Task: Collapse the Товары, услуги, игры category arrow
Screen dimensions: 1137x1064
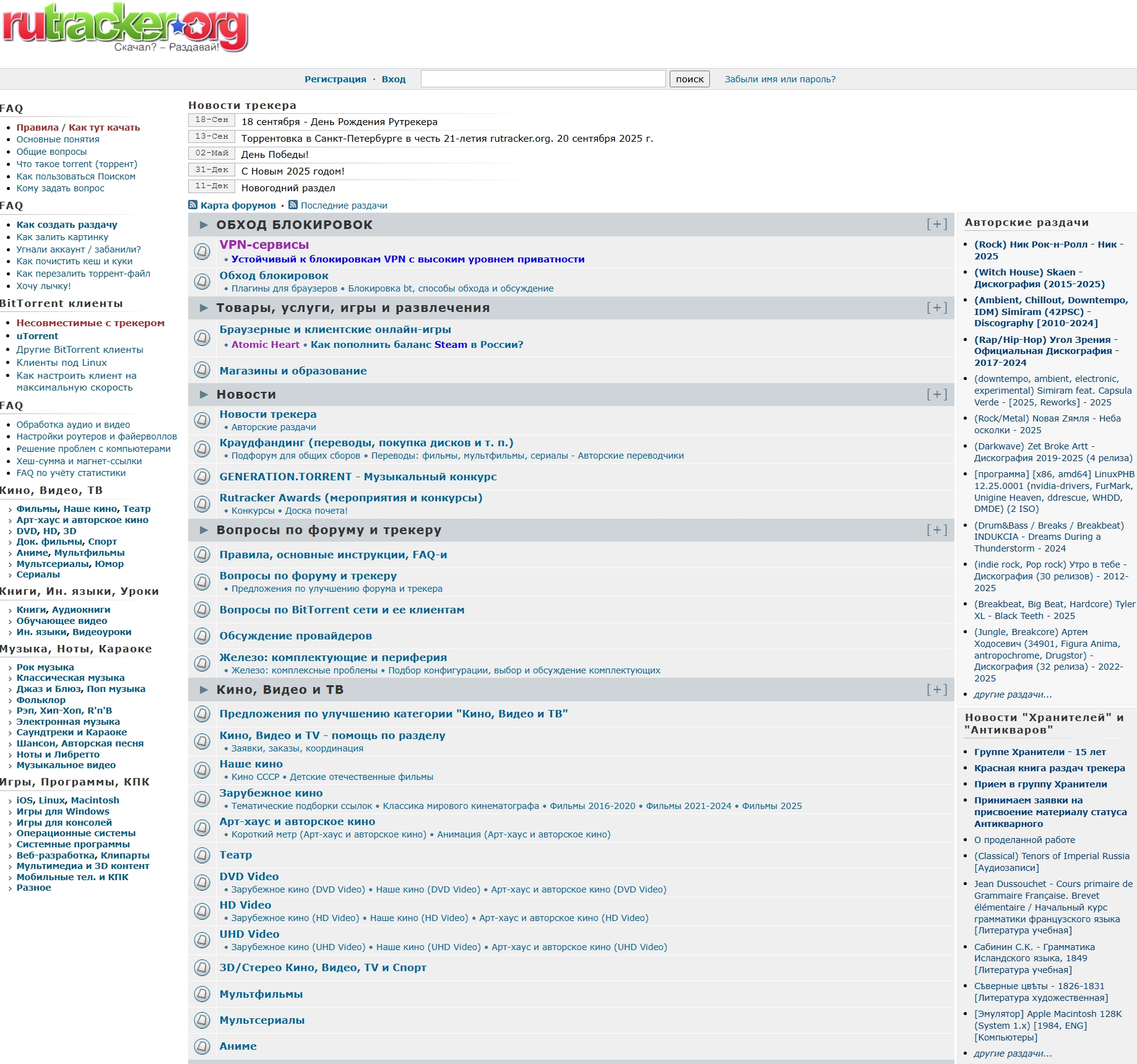Action: click(204, 308)
